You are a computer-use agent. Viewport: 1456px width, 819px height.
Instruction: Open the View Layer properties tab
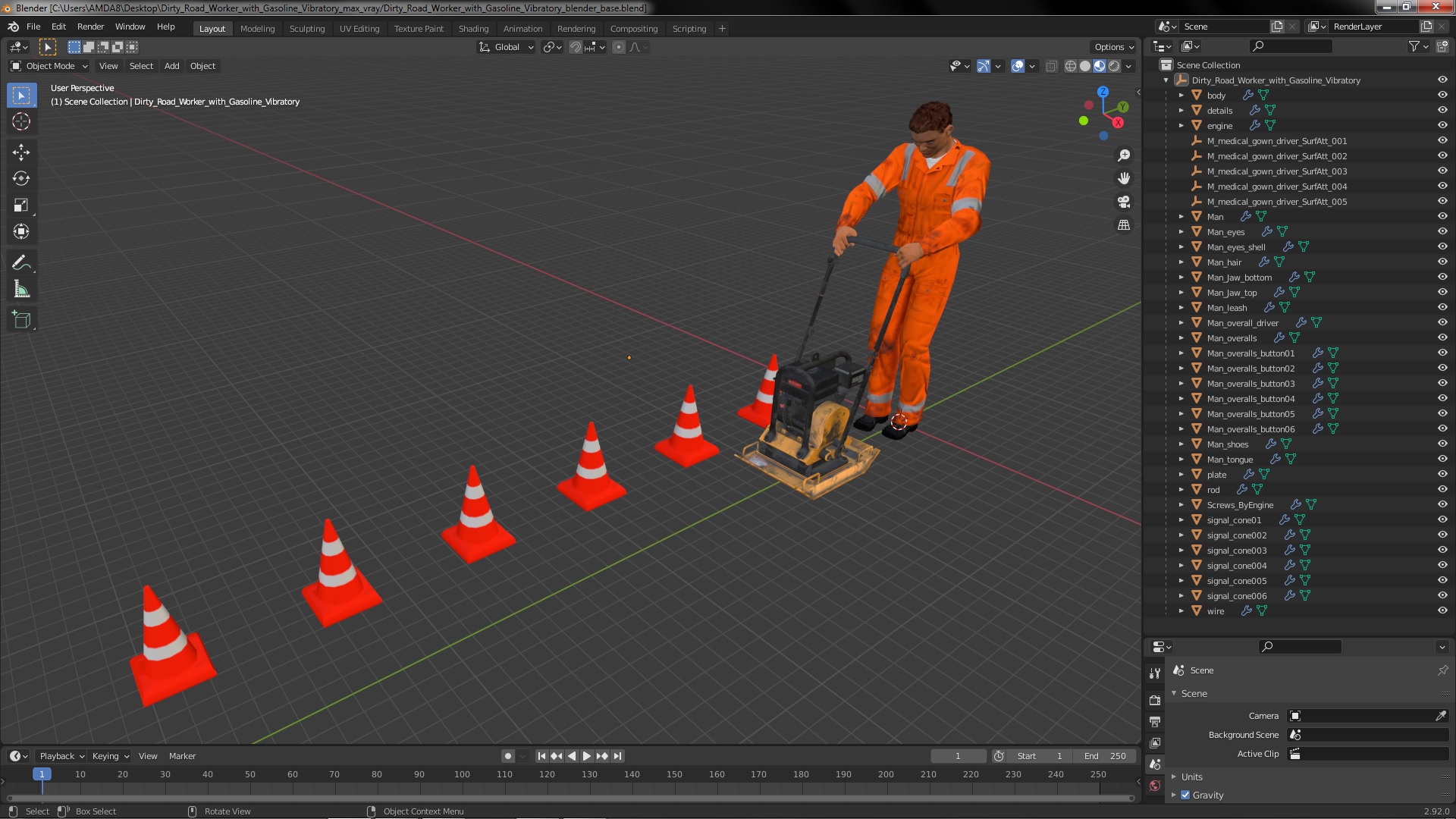[x=1155, y=742]
